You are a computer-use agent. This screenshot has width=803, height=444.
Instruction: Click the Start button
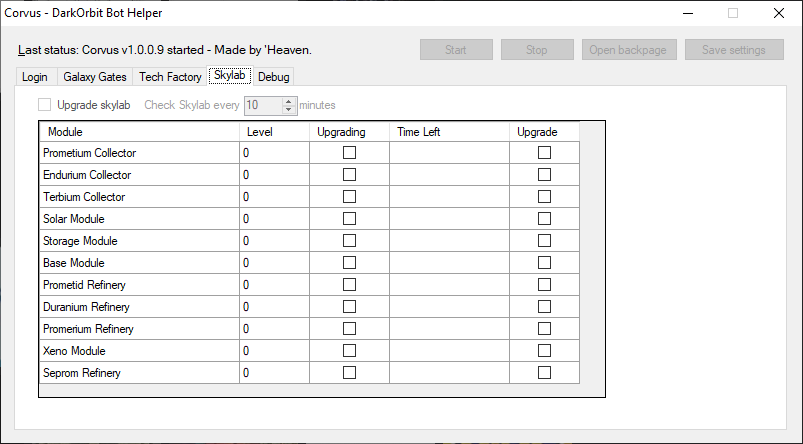point(456,50)
